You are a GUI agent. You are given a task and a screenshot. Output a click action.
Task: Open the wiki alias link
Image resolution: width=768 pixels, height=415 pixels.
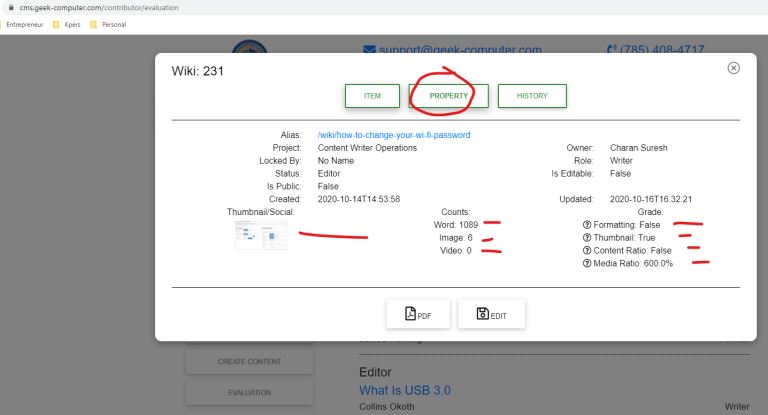pyautogui.click(x=394, y=135)
